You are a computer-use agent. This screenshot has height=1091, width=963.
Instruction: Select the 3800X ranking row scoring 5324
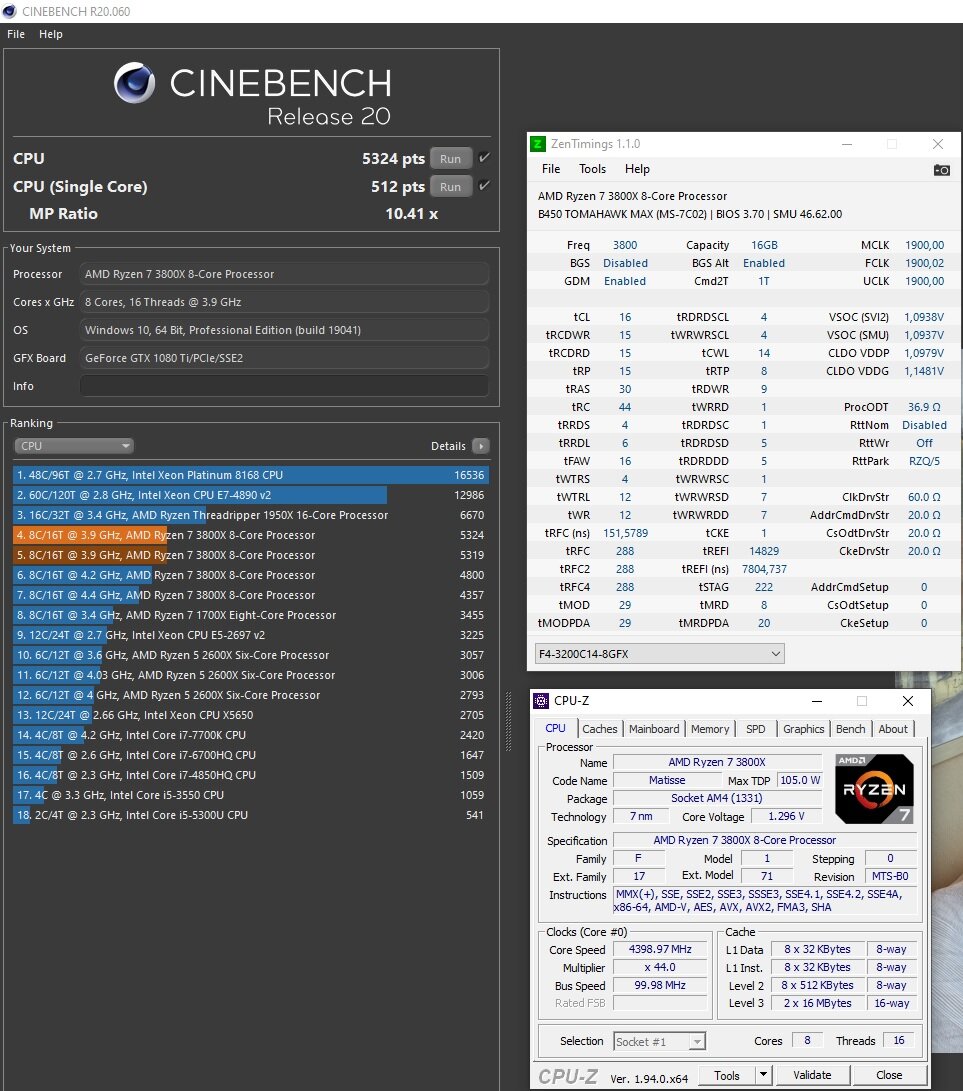point(250,535)
